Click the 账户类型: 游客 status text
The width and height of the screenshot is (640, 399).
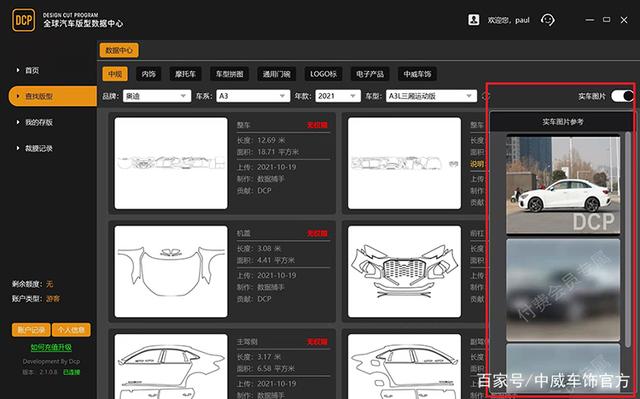(x=36, y=299)
